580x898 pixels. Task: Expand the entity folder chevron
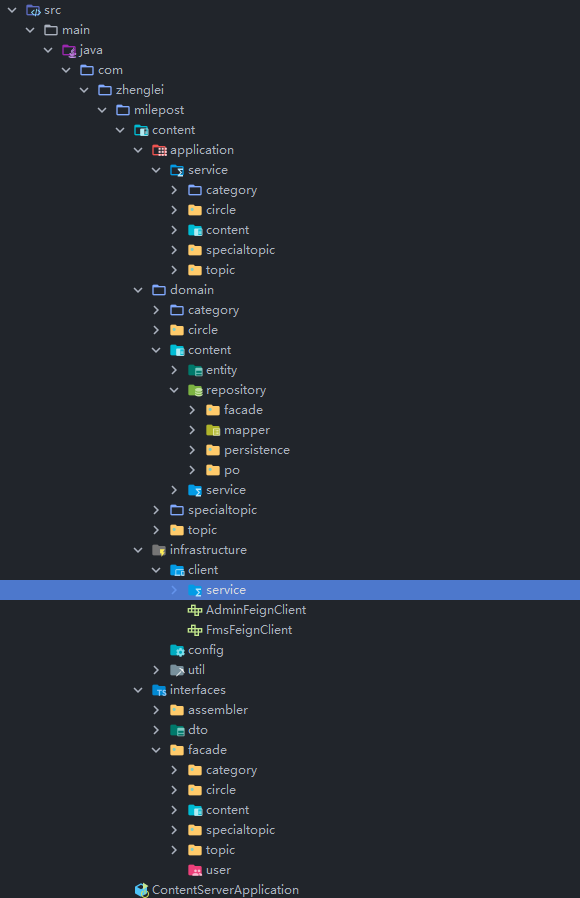[x=174, y=370]
